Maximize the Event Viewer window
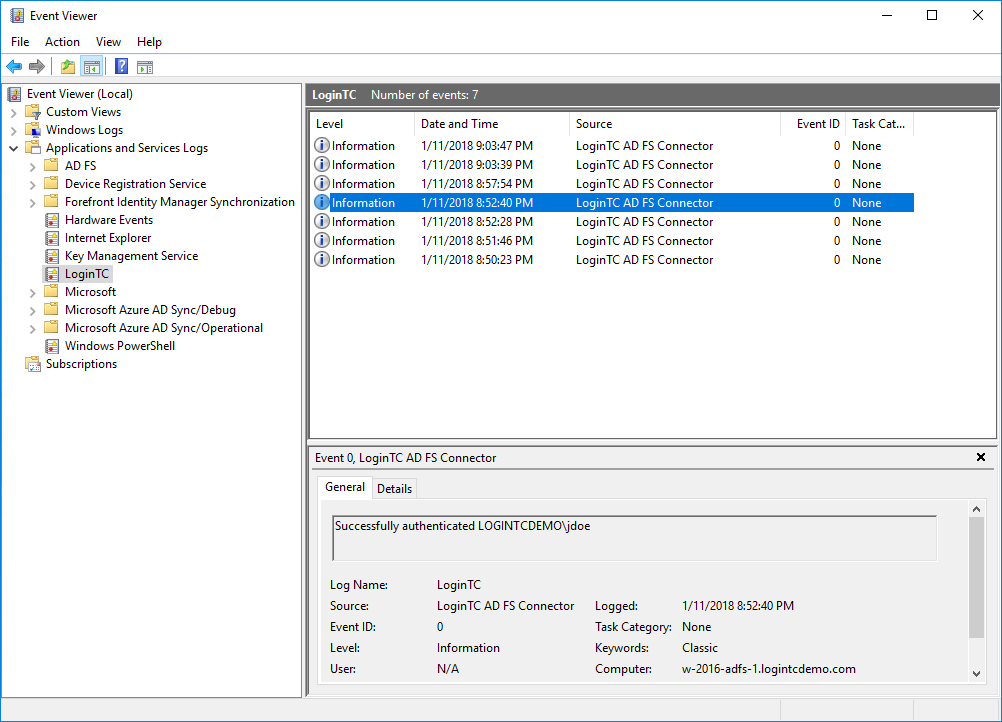 click(932, 15)
